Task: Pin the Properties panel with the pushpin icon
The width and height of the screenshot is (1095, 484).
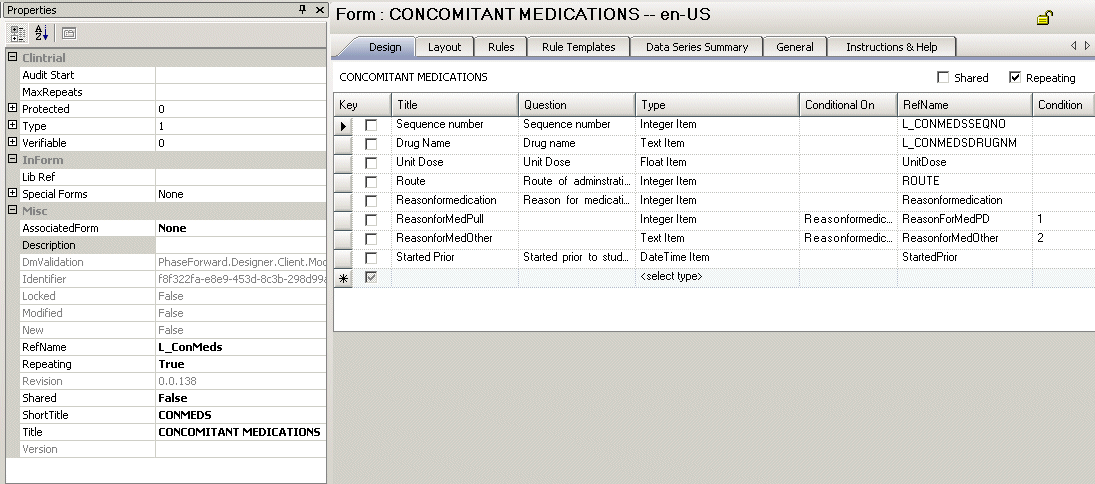Action: (303, 9)
